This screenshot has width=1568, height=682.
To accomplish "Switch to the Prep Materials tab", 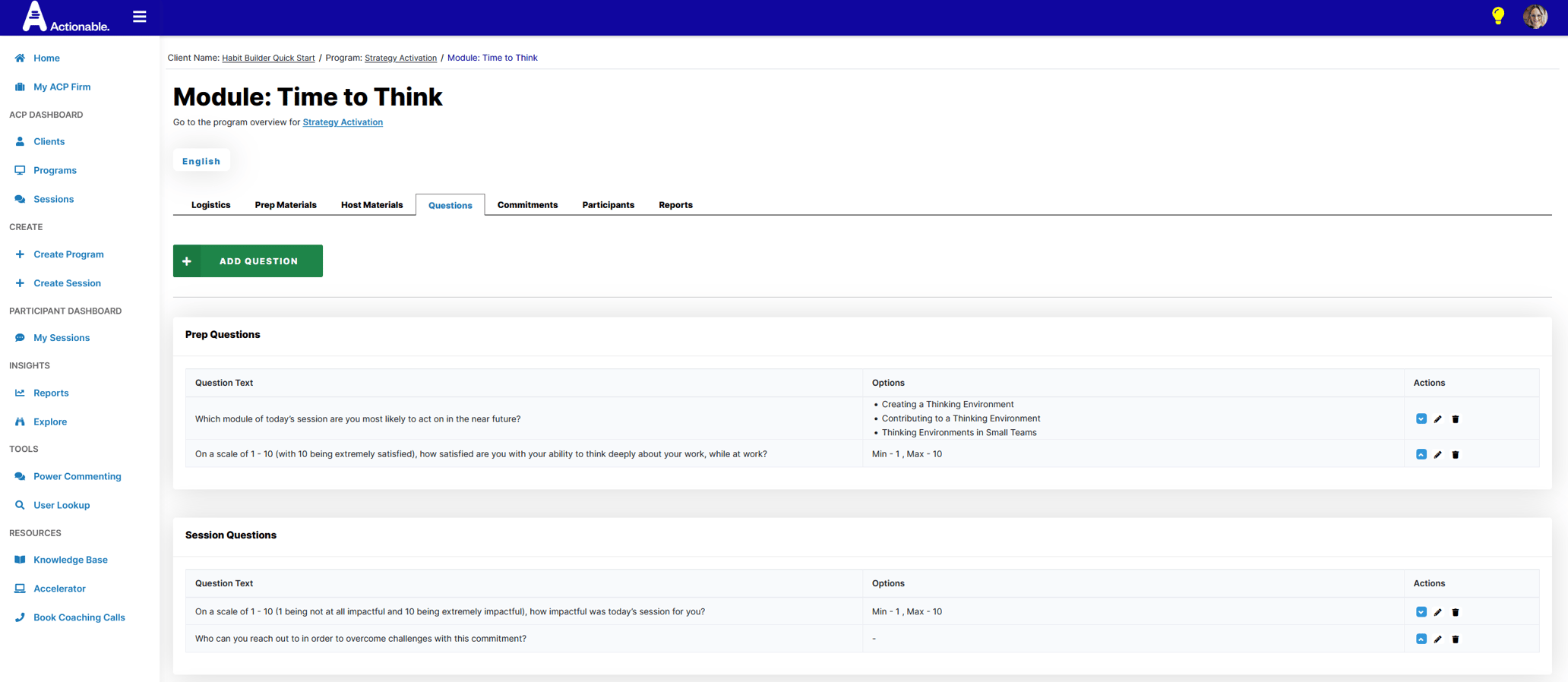I will 286,205.
